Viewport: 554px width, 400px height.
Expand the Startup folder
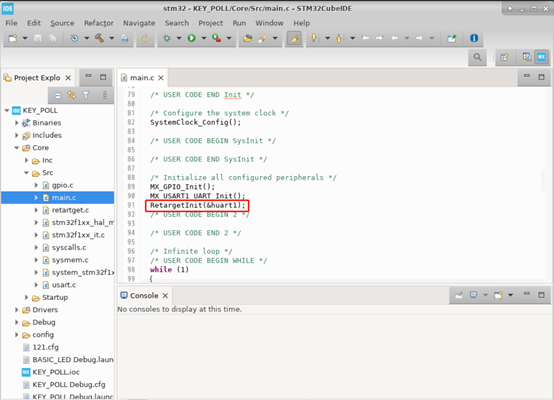(26, 298)
